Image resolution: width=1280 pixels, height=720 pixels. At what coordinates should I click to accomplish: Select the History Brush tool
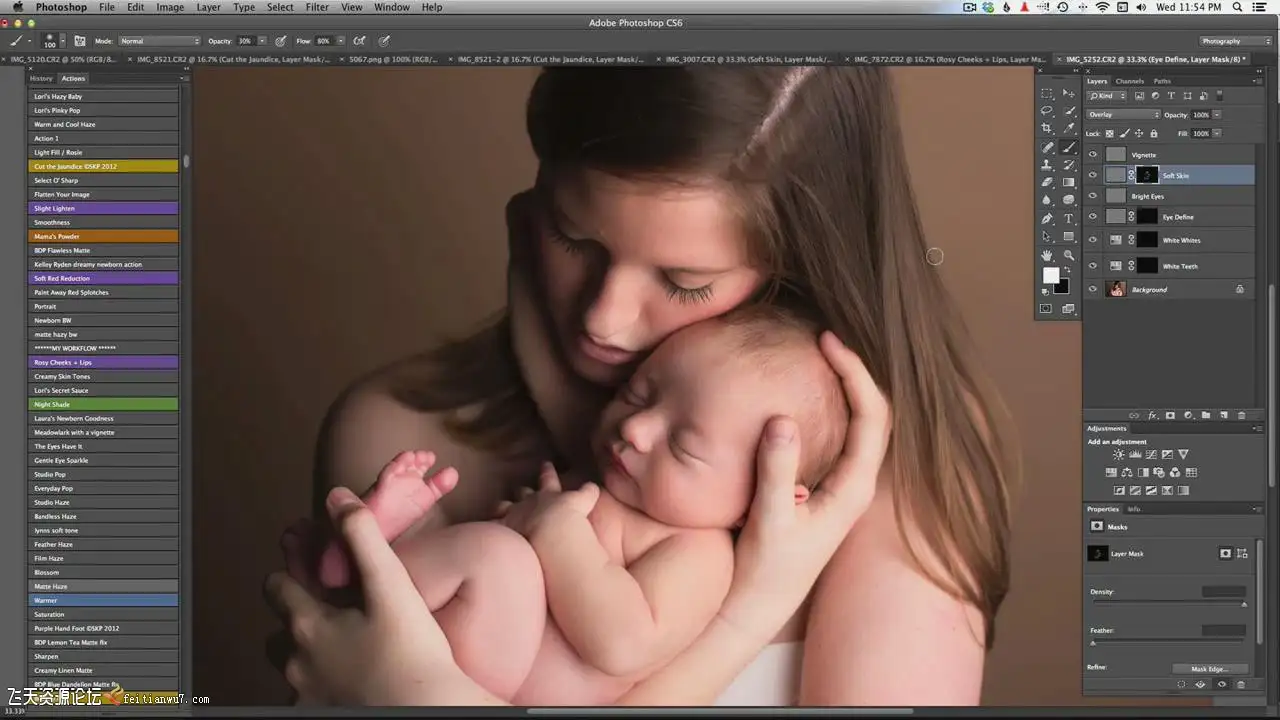(1069, 165)
